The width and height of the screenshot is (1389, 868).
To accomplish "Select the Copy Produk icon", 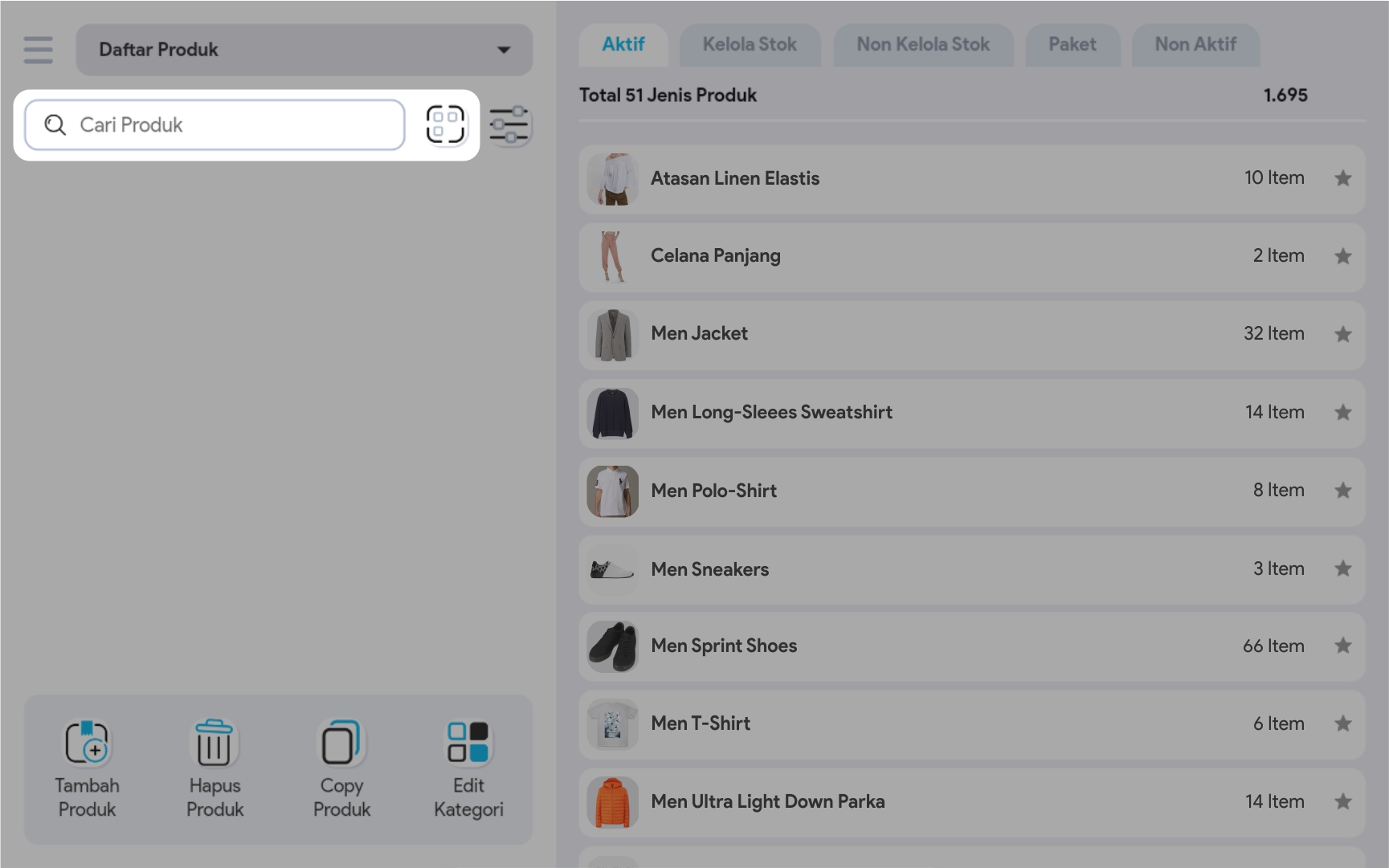I will [341, 743].
